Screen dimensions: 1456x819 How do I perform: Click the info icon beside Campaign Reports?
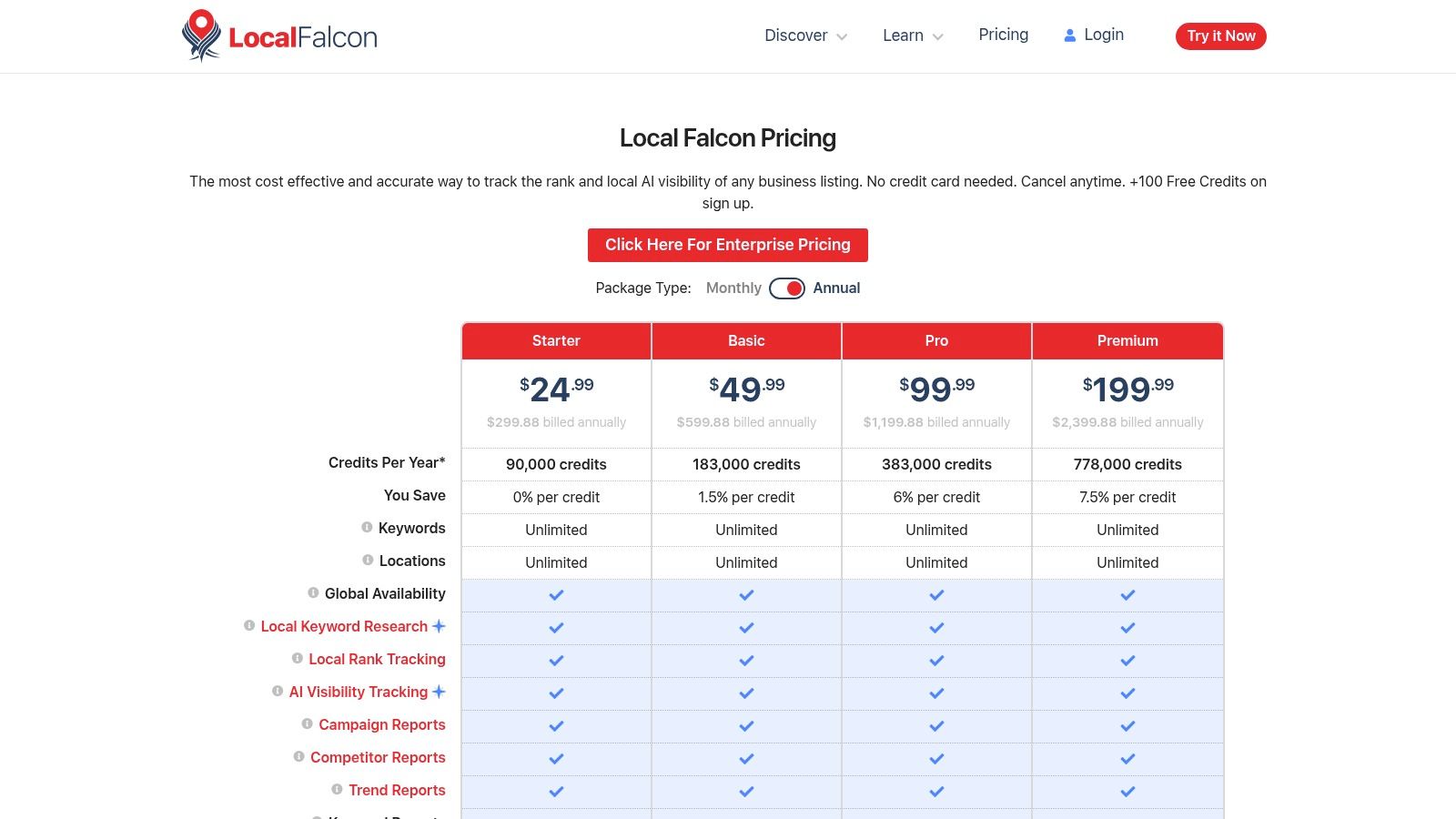pyautogui.click(x=307, y=723)
